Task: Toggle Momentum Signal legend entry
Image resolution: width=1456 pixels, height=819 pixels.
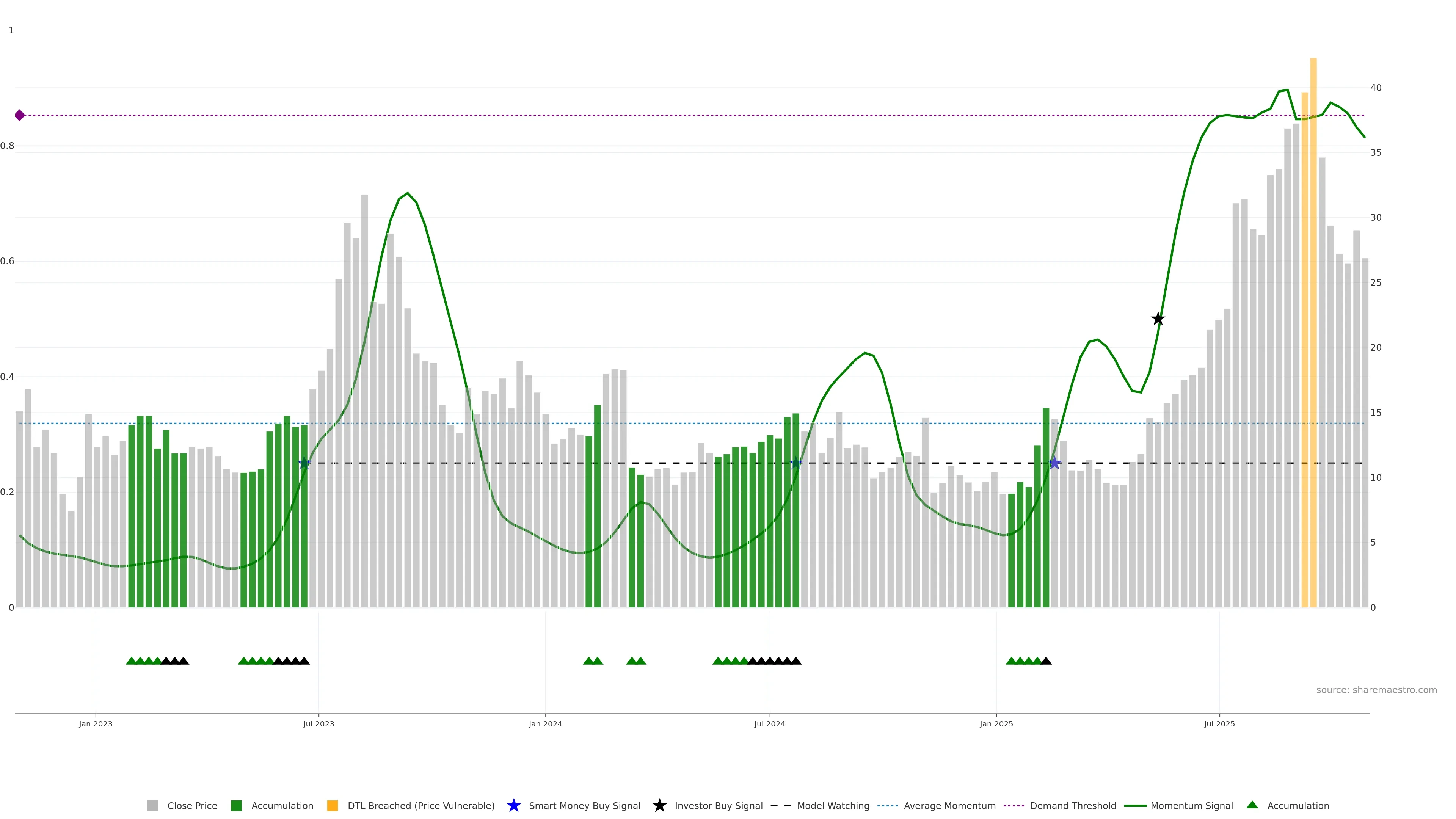Action: [1191, 806]
